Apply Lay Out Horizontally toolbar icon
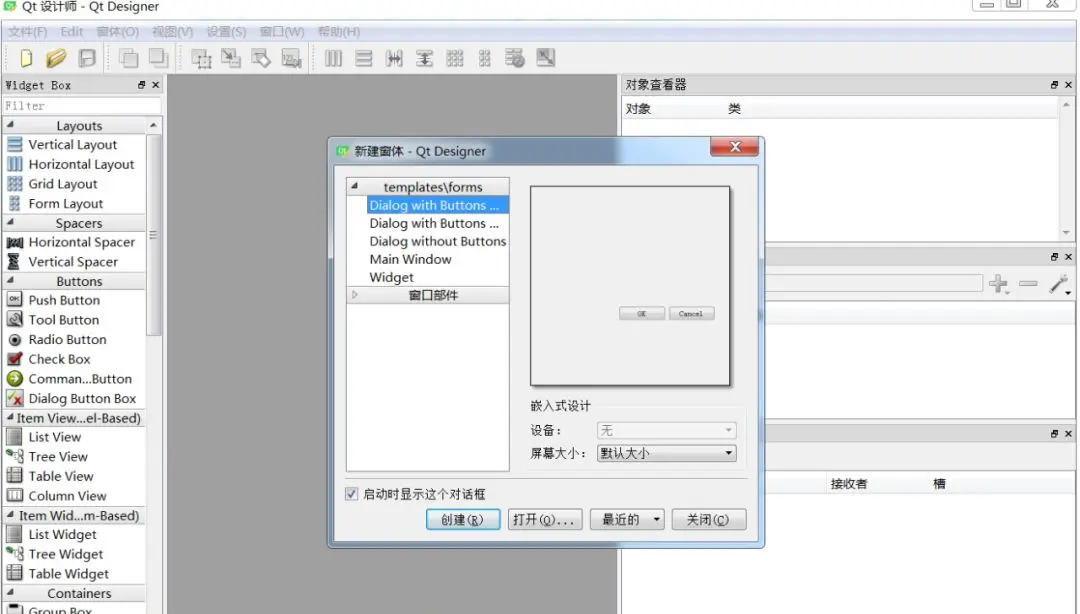The height and width of the screenshot is (614, 1080). (333, 59)
